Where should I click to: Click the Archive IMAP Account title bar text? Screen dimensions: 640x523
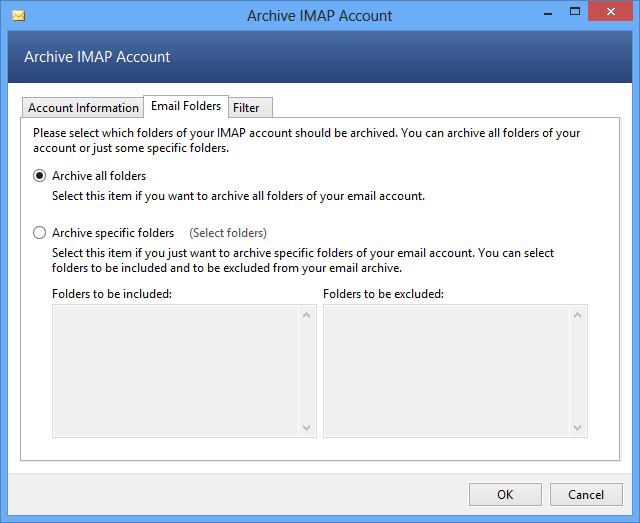(320, 16)
